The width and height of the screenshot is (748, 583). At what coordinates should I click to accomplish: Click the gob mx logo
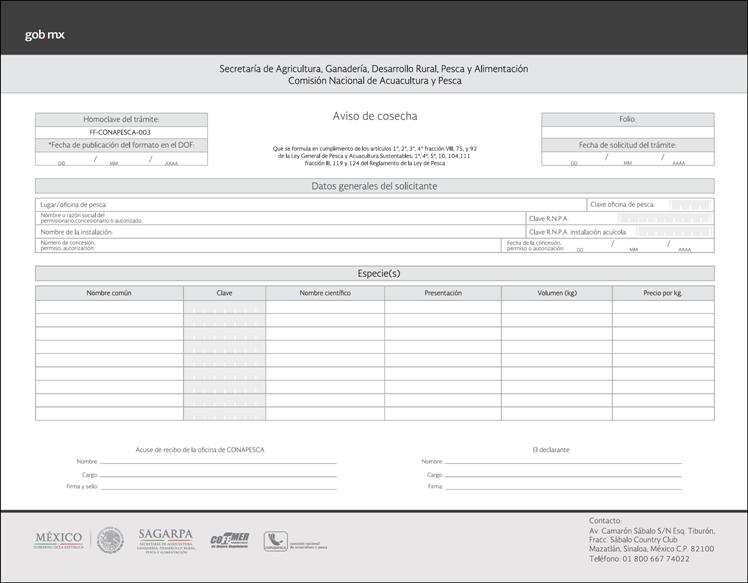point(44,35)
